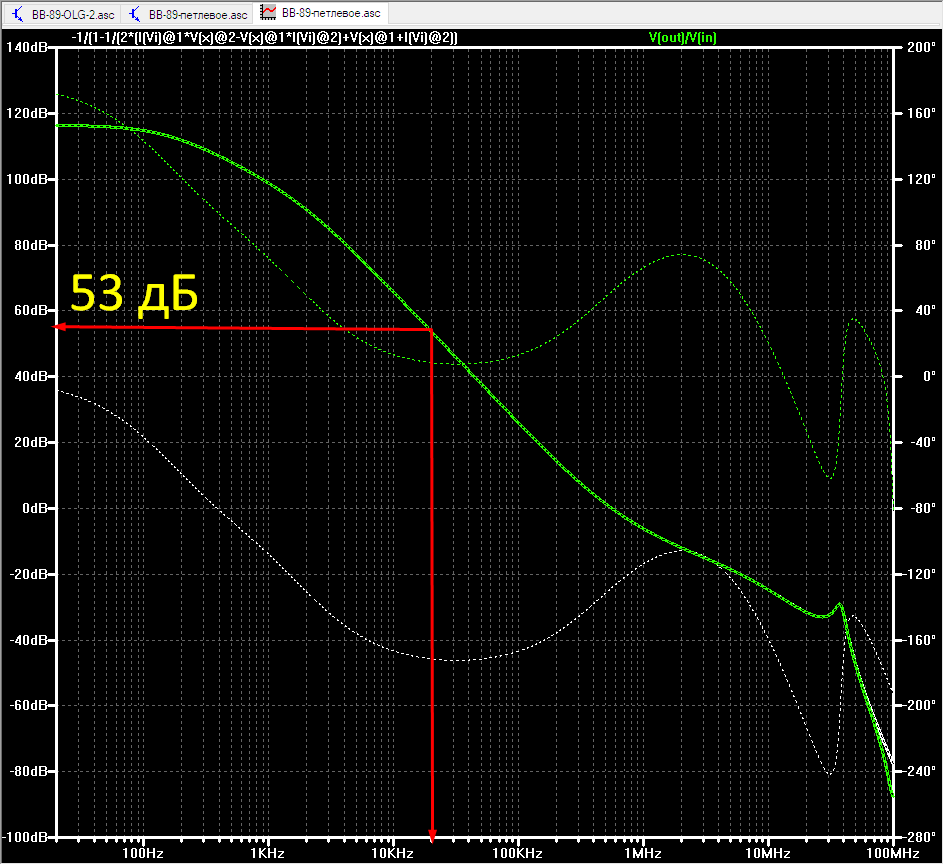Click the waveform plot icon on third tab
Image resolution: width=943 pixels, height=865 pixels.
pos(268,13)
